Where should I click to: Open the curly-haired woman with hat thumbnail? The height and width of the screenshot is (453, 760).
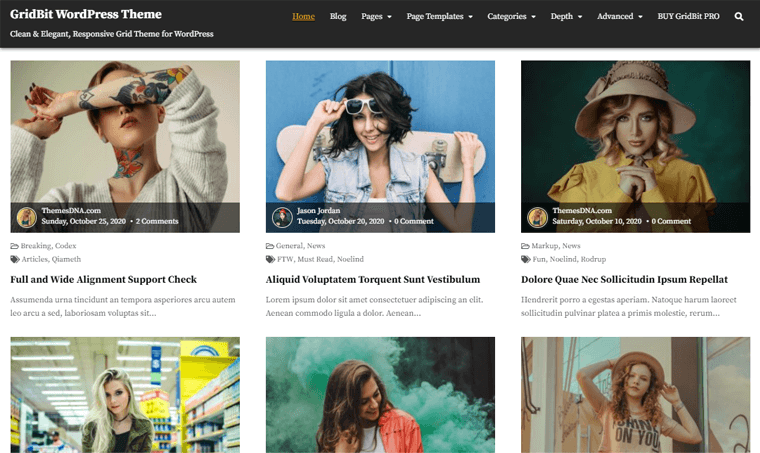(x=635, y=395)
